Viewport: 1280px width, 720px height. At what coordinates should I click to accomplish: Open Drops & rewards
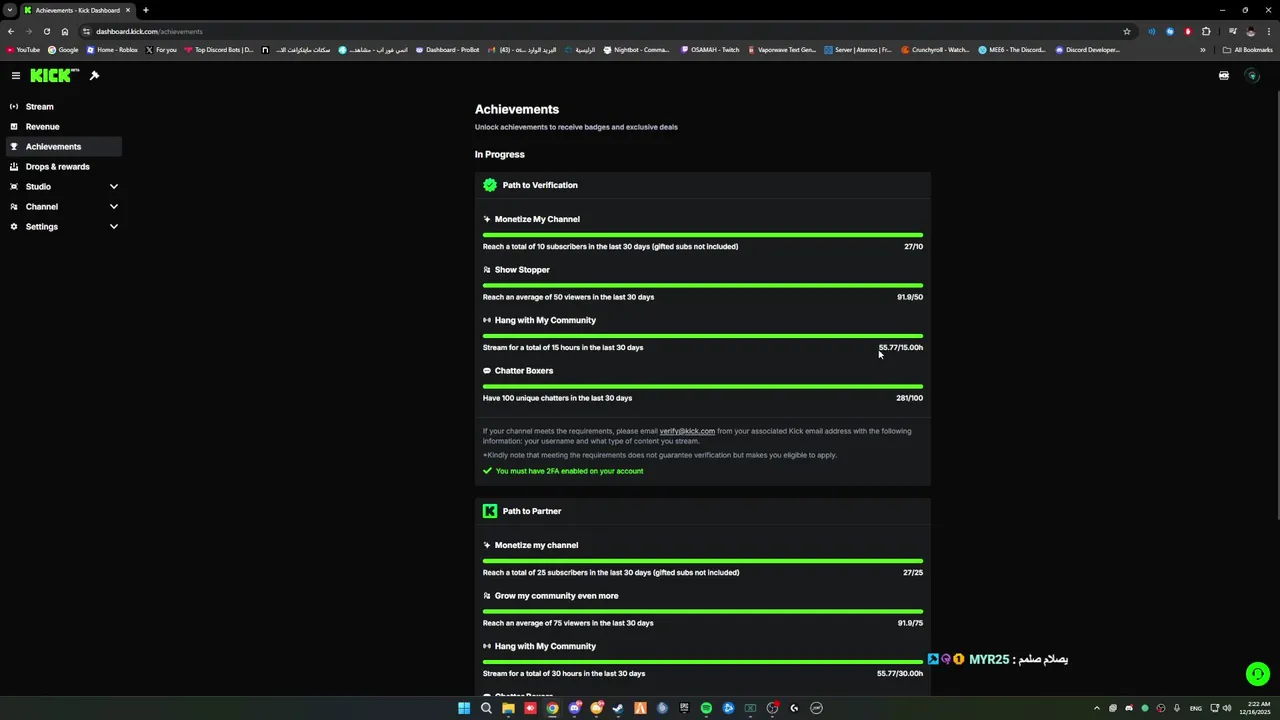[64, 167]
